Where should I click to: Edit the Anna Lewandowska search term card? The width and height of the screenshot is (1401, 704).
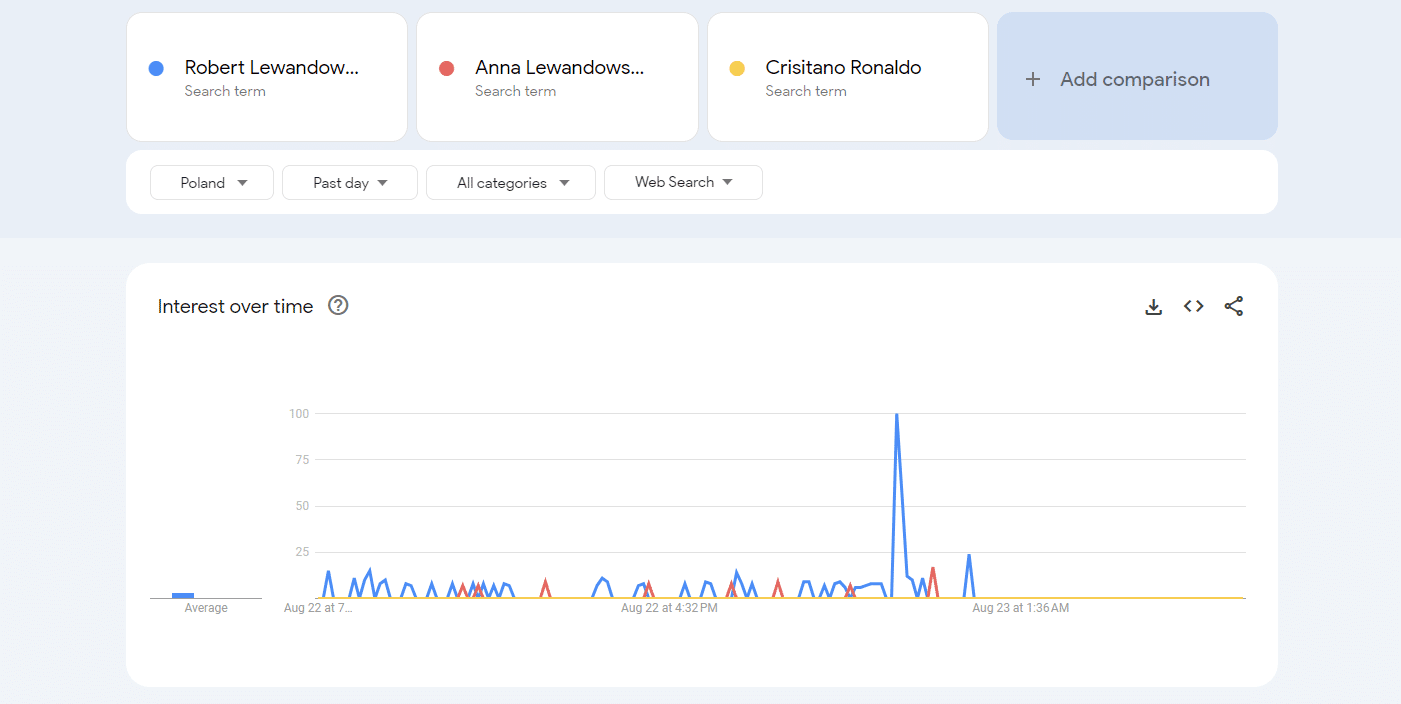click(557, 77)
